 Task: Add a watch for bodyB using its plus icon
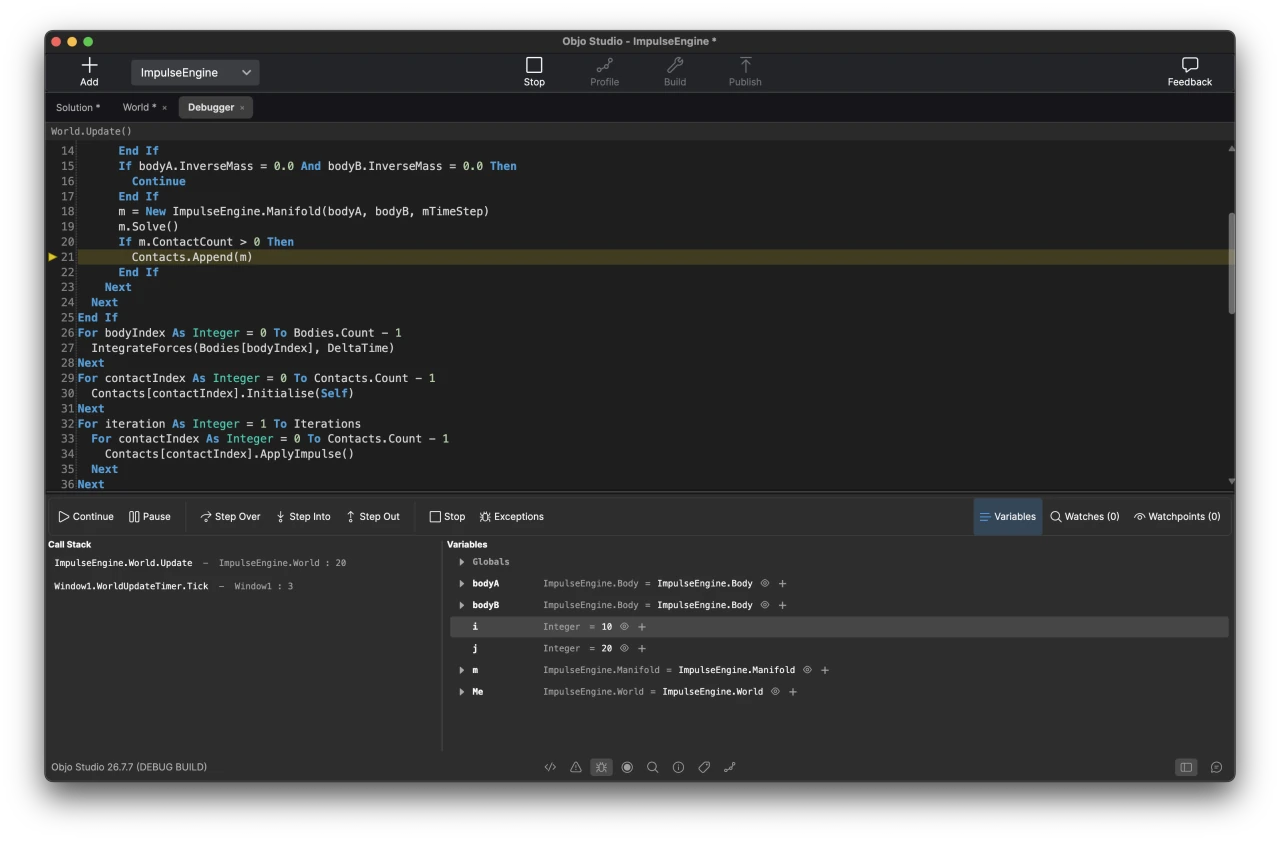pyautogui.click(x=783, y=606)
